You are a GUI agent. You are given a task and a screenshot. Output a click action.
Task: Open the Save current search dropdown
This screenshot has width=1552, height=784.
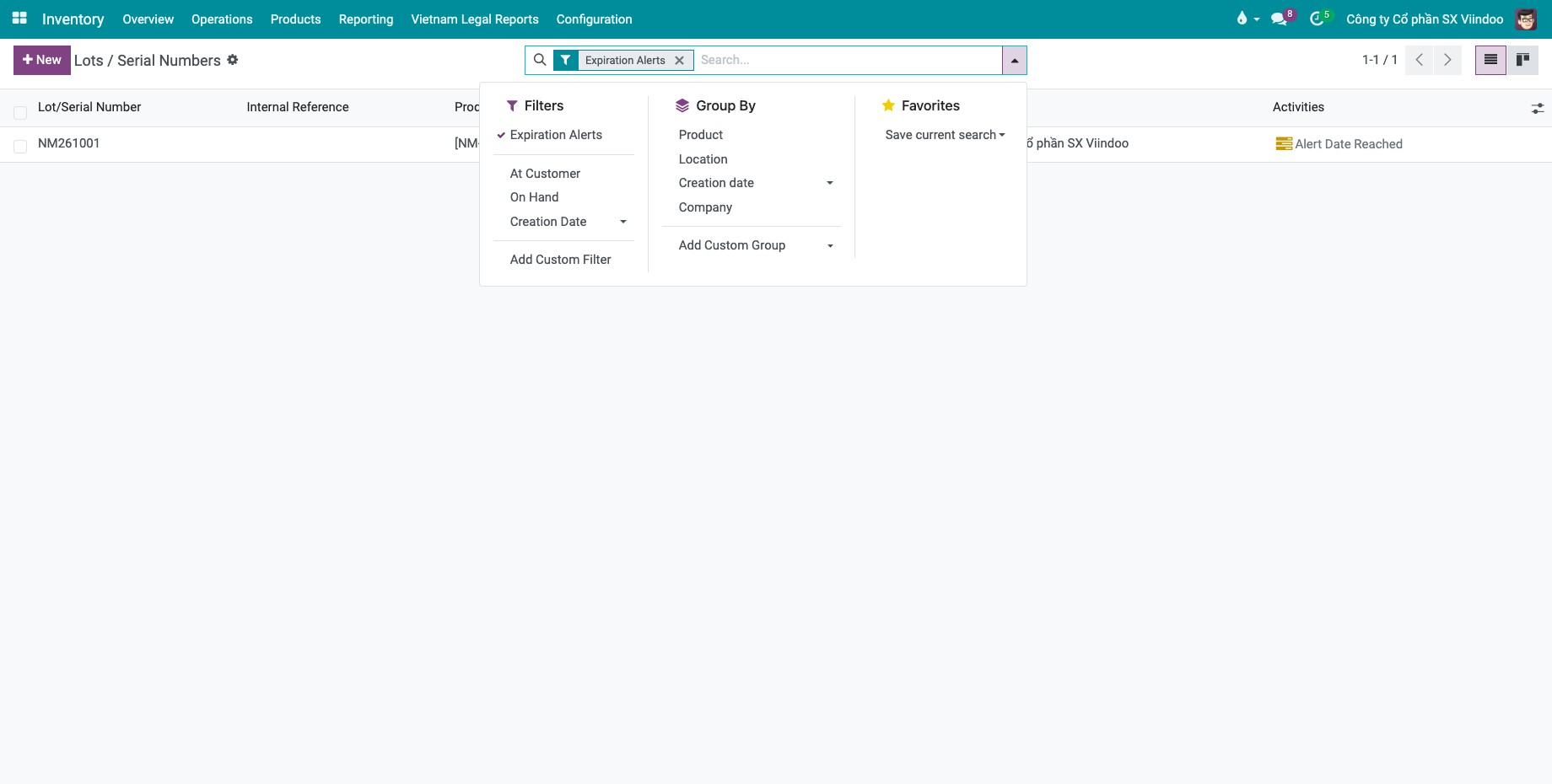[x=945, y=135]
